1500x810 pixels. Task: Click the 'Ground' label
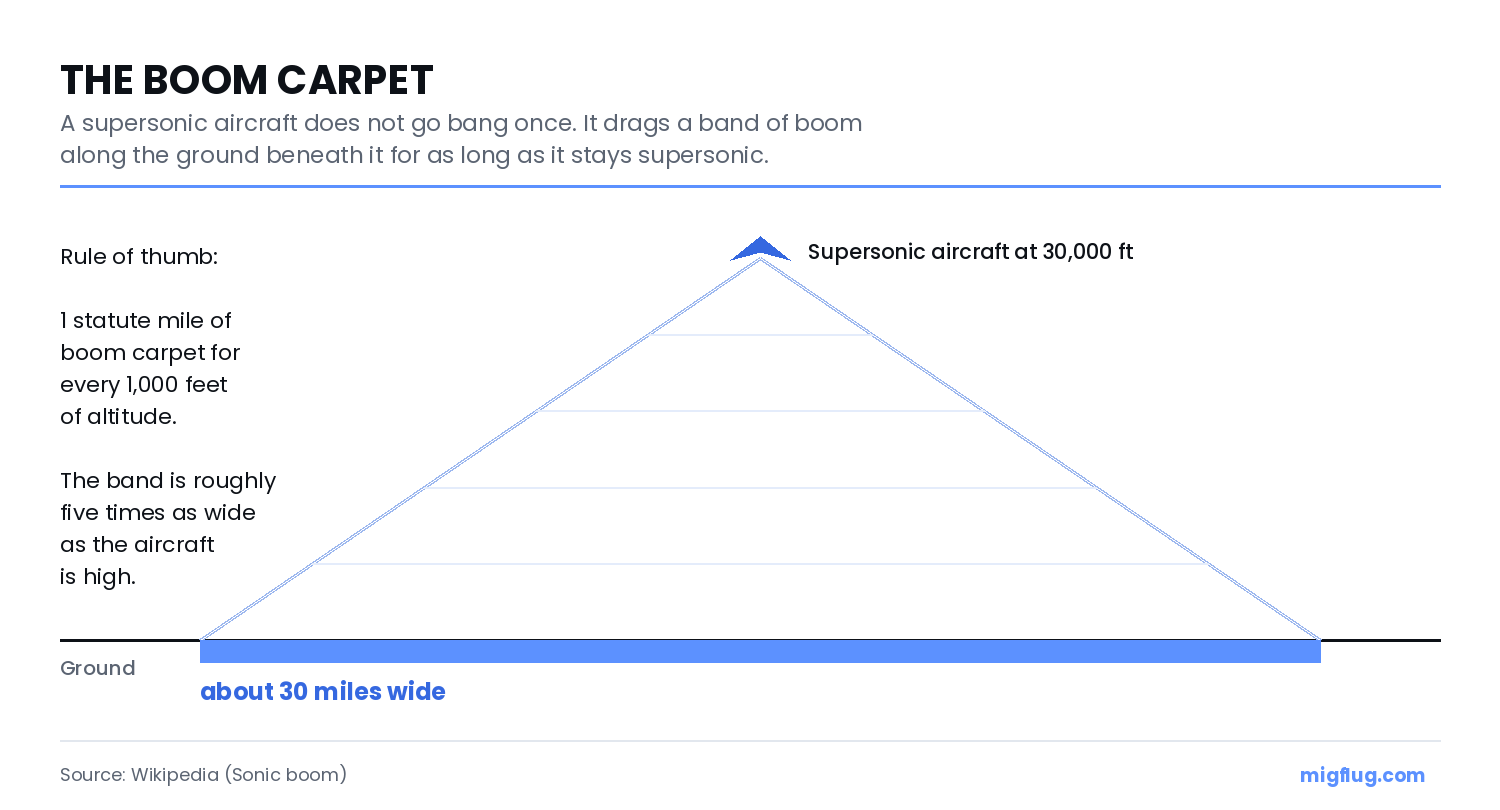pos(97,668)
